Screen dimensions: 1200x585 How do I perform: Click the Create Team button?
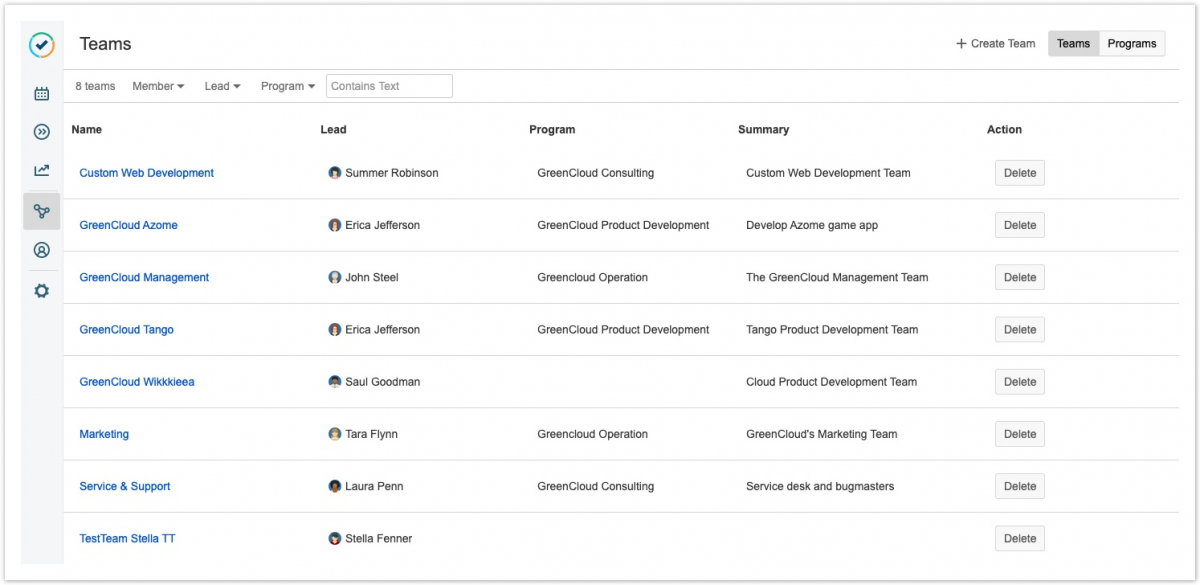pyautogui.click(x=995, y=44)
